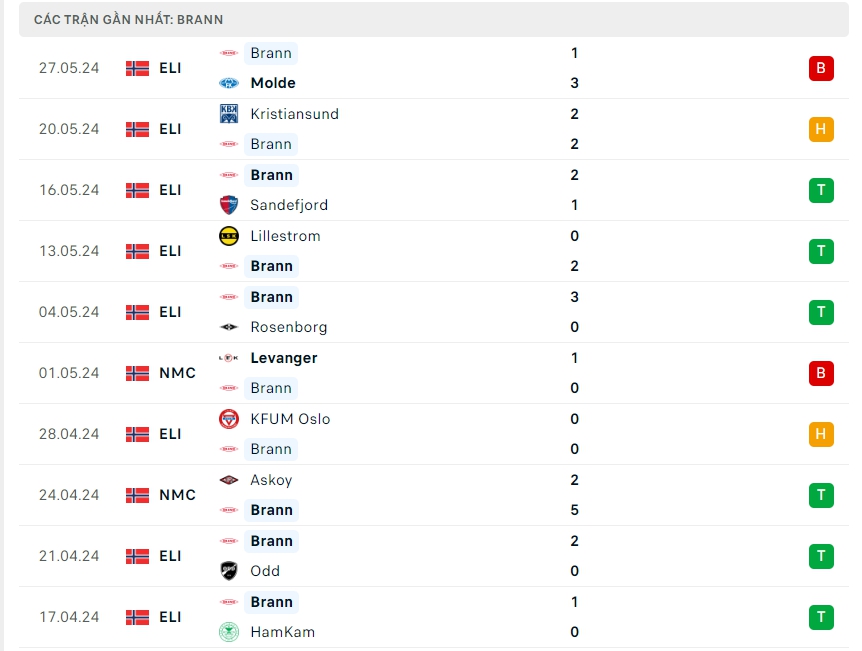Click the Kristiansund club crest icon
This screenshot has width=862, height=651.
point(229,114)
